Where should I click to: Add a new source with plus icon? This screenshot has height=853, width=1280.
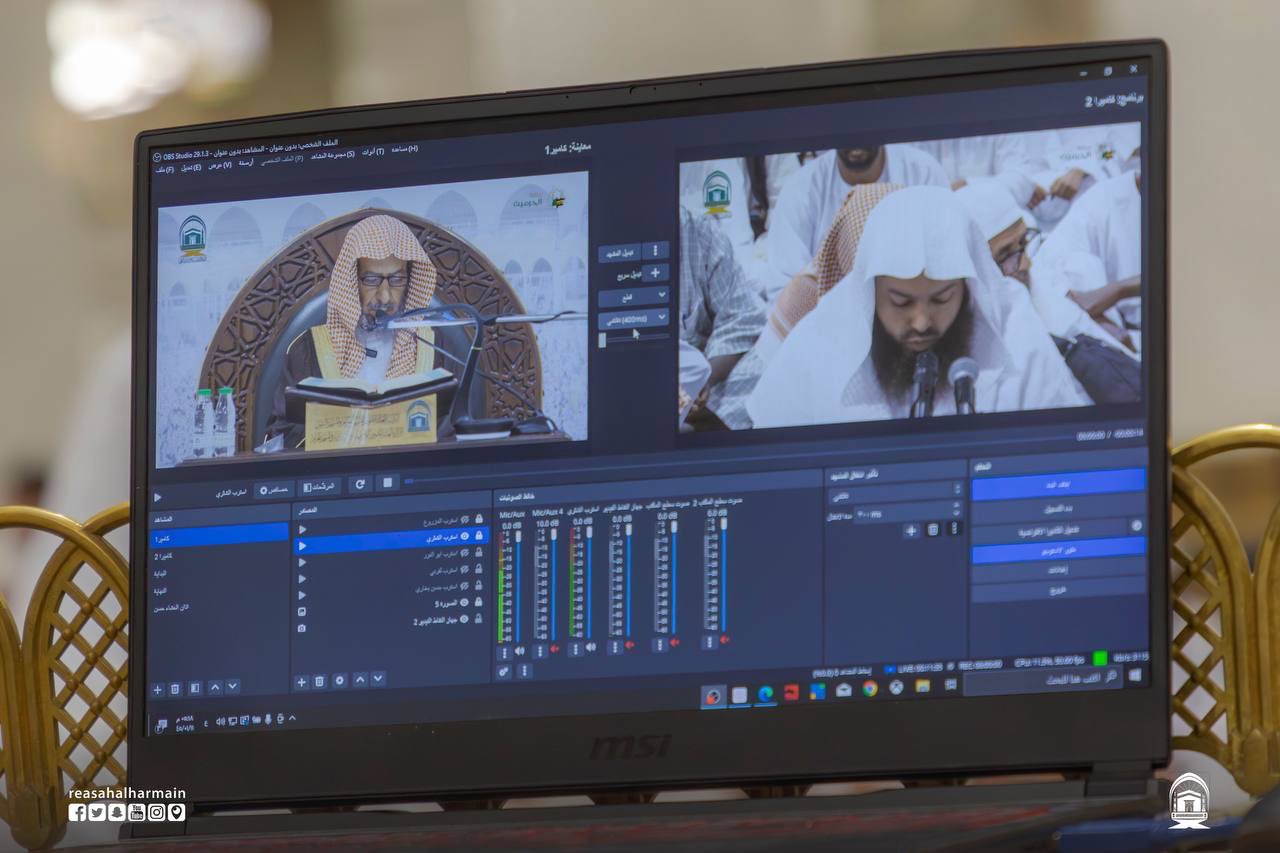301,682
